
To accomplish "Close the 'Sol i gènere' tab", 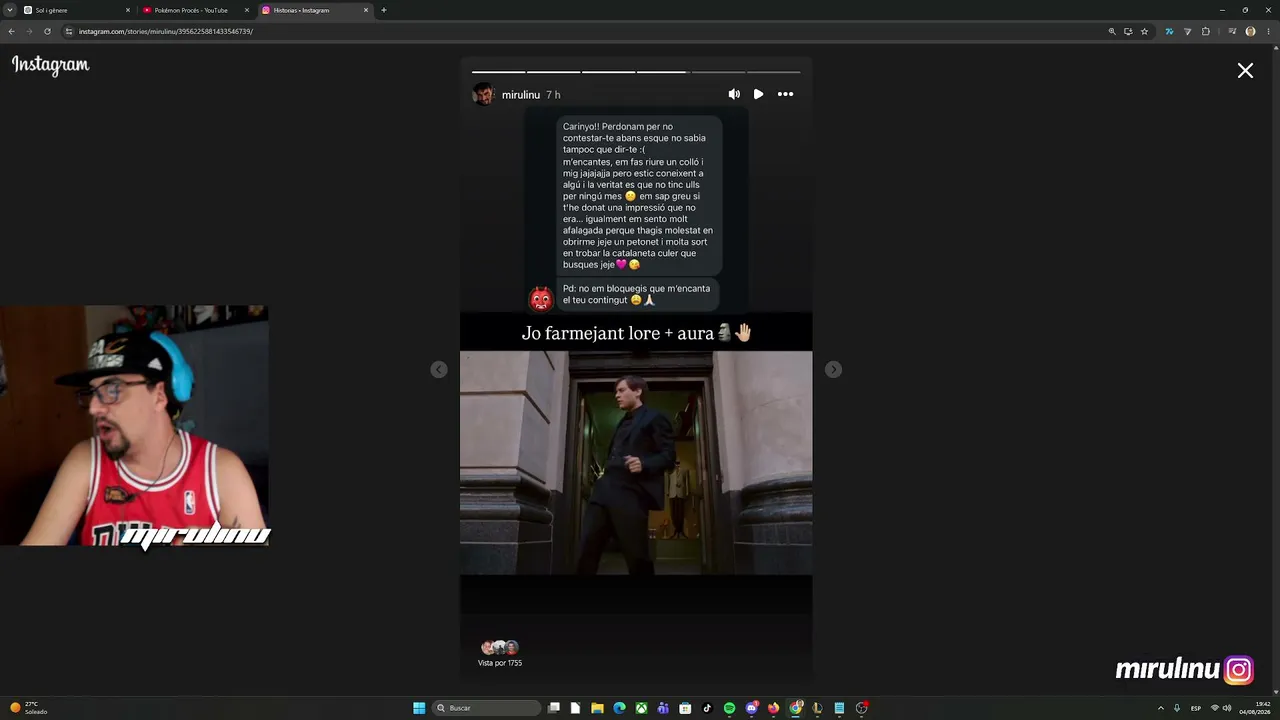I will (128, 10).
